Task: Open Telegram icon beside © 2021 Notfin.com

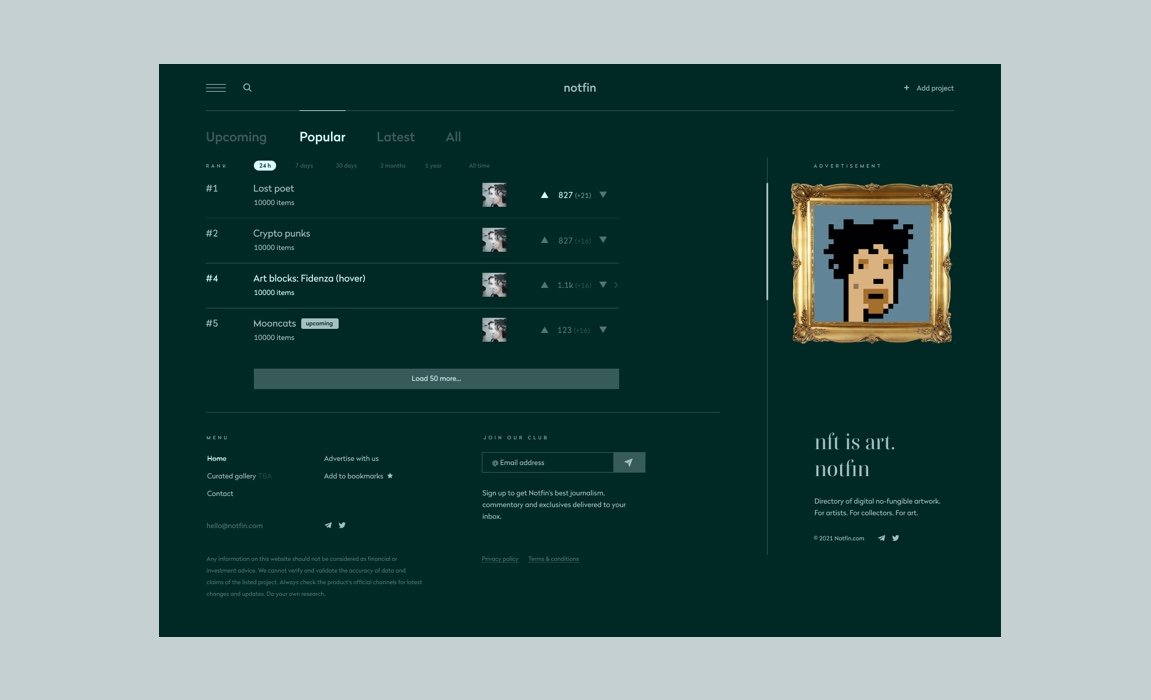Action: pyautogui.click(x=881, y=538)
